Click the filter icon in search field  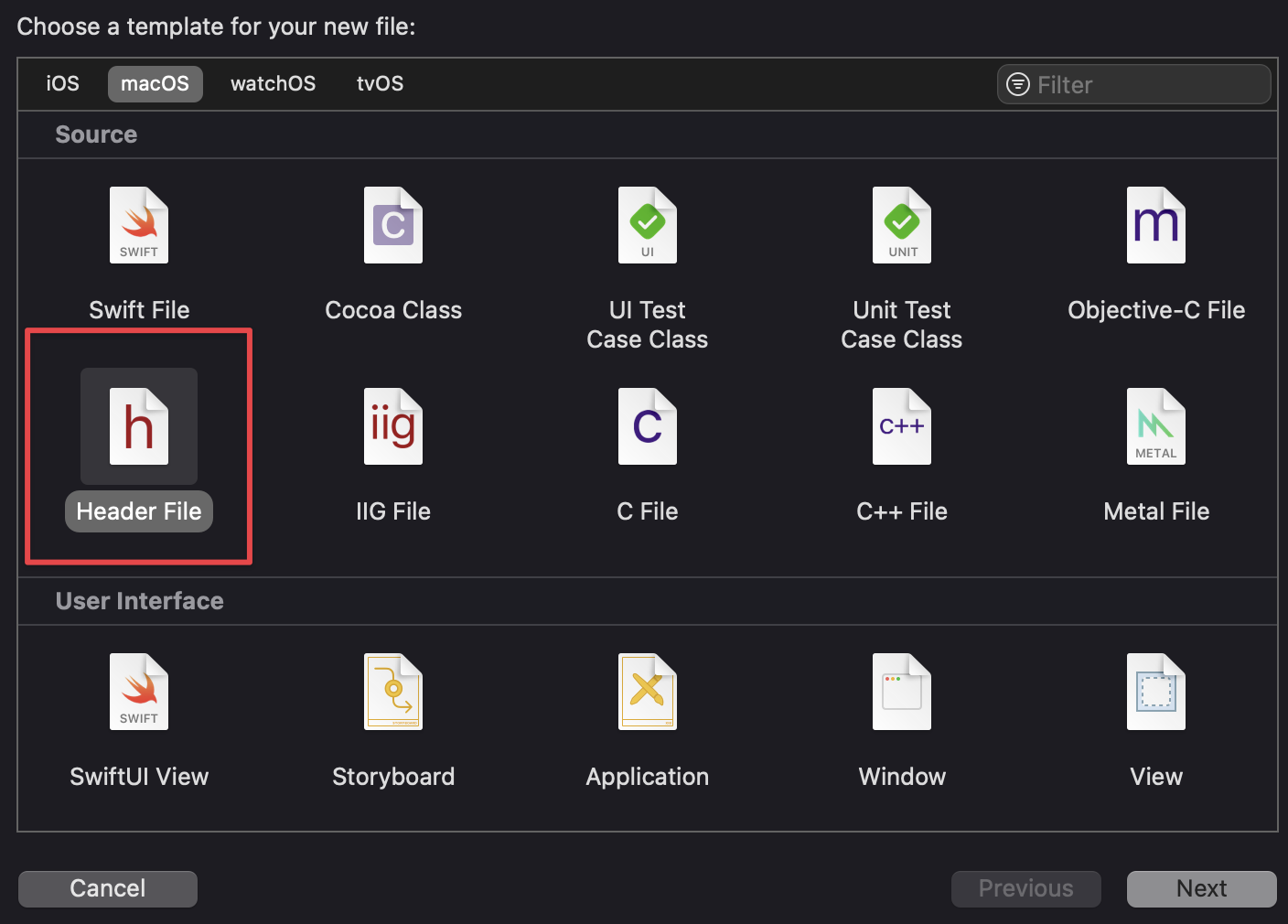point(1017,84)
